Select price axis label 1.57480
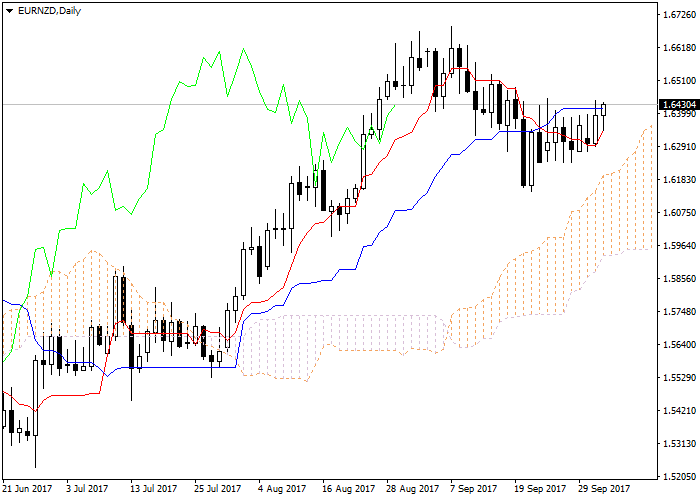The image size is (700, 500). [x=679, y=312]
